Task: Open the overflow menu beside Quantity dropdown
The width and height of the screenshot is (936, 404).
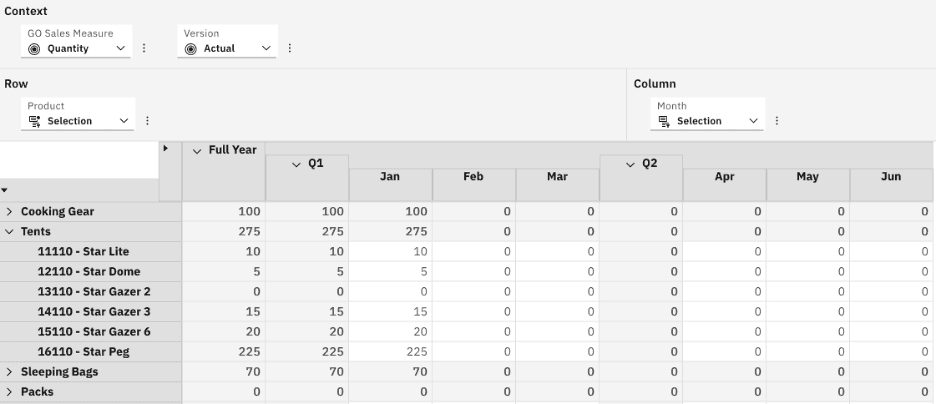Action: (x=144, y=48)
